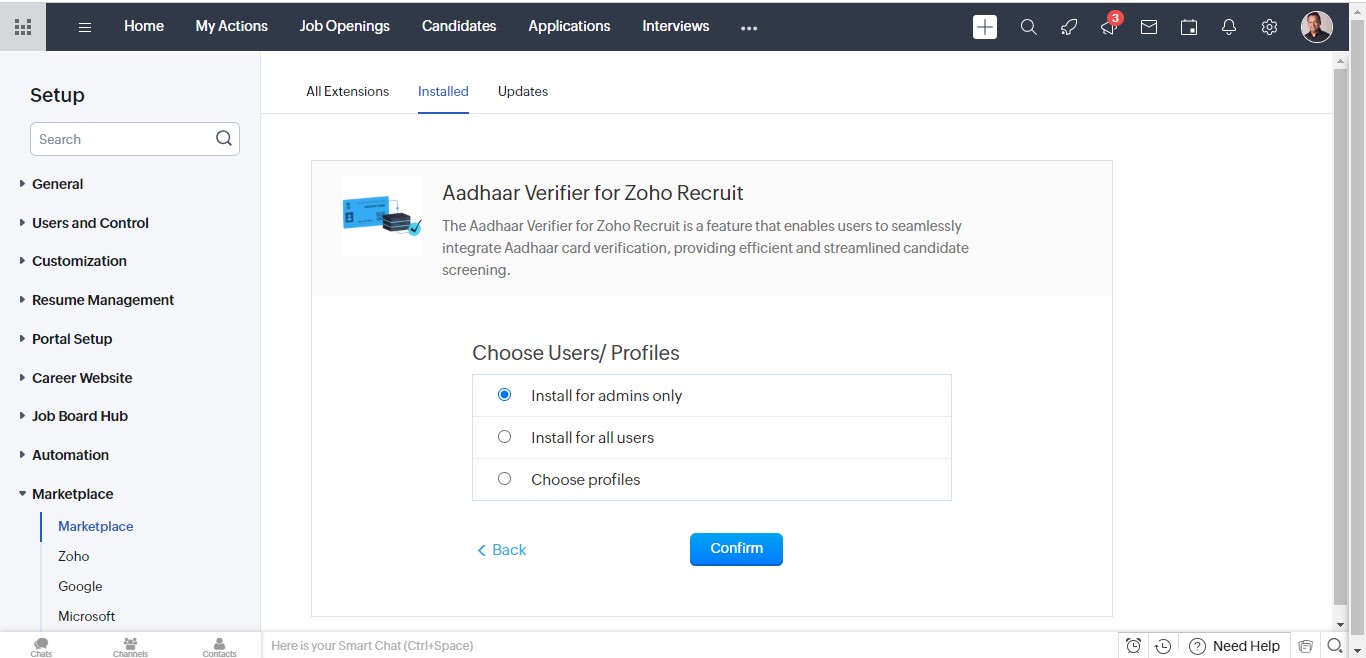
Task: Switch to All Extensions tab
Action: click(348, 91)
